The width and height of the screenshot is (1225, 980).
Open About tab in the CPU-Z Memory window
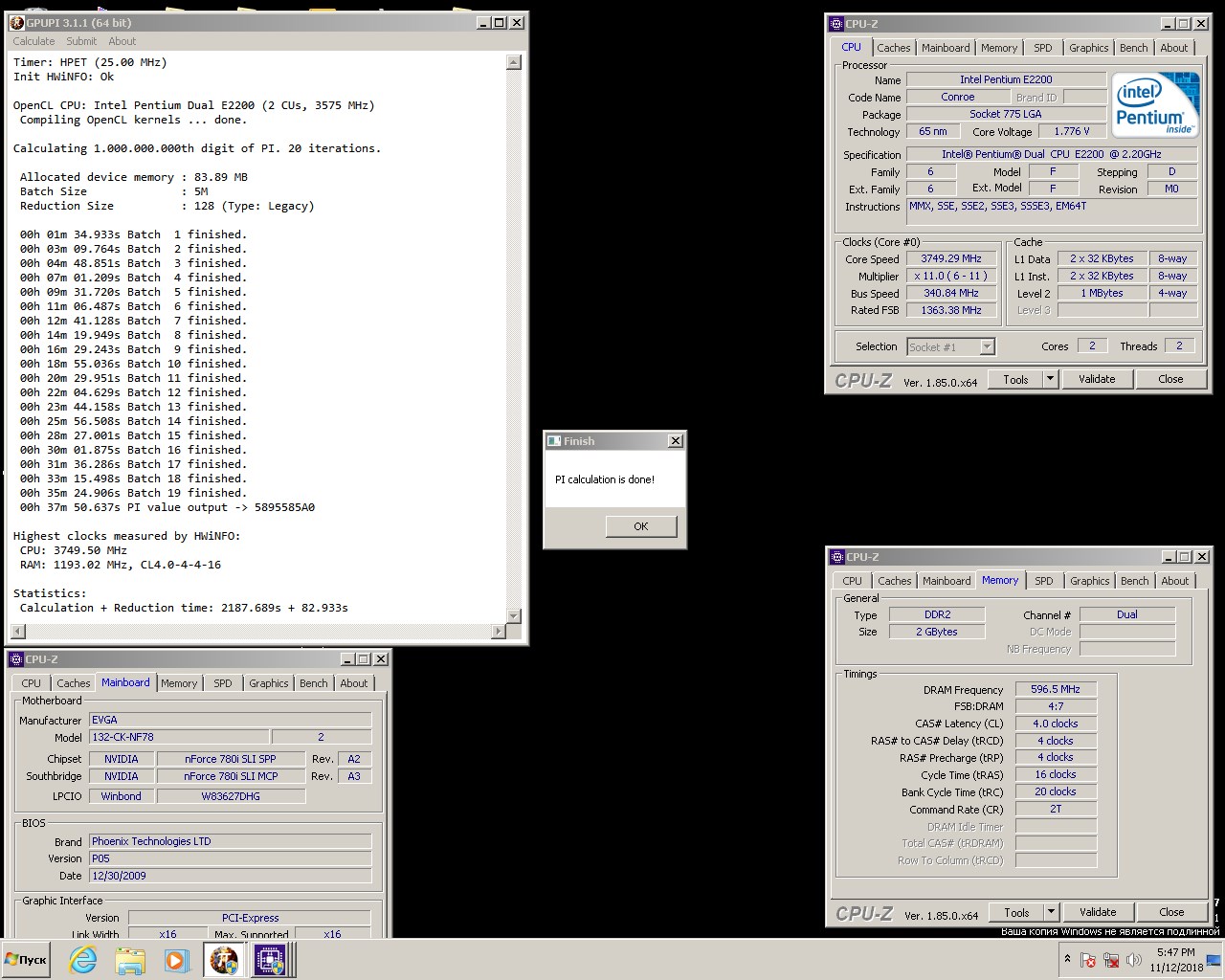click(x=1175, y=581)
